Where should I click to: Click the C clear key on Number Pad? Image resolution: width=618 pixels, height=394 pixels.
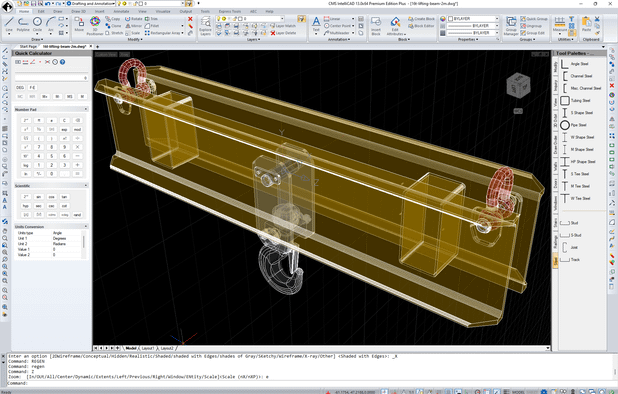pyautogui.click(x=64, y=120)
